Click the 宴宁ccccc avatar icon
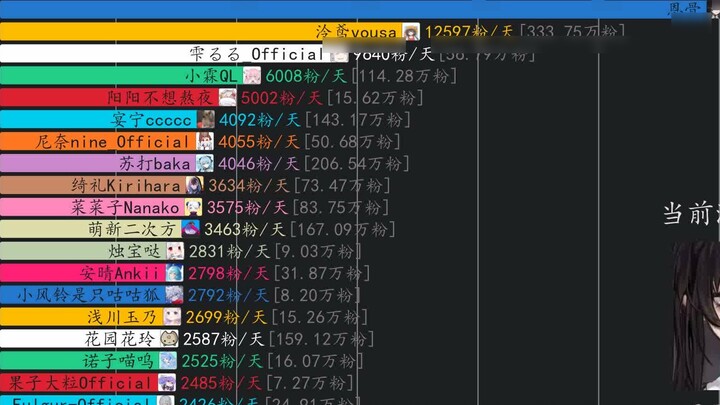Image resolution: width=720 pixels, height=405 pixels. click(x=206, y=120)
